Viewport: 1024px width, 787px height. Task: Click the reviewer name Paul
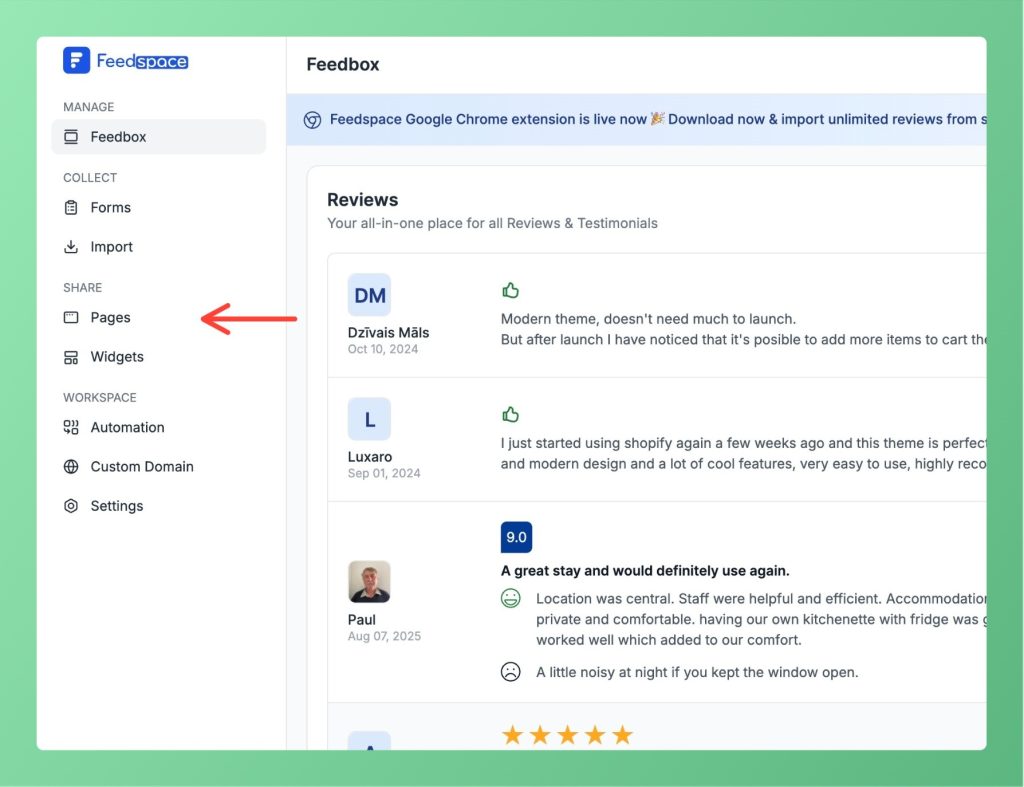[361, 620]
